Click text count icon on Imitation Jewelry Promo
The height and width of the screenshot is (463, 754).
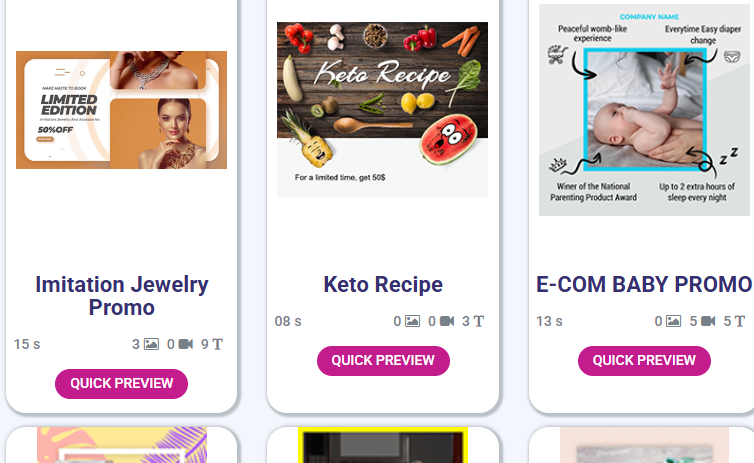217,344
